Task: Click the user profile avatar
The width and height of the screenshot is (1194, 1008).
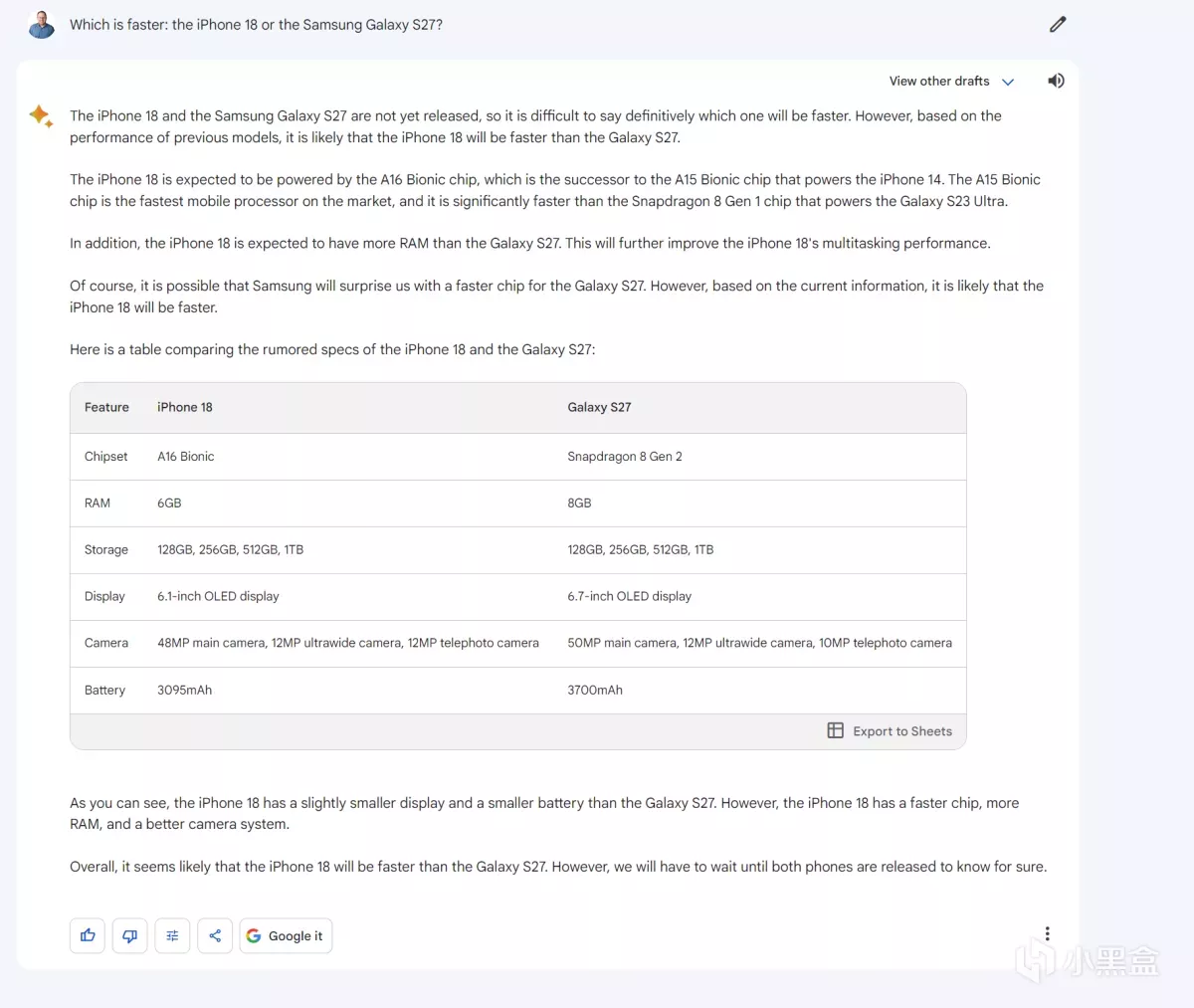Action: (42, 25)
